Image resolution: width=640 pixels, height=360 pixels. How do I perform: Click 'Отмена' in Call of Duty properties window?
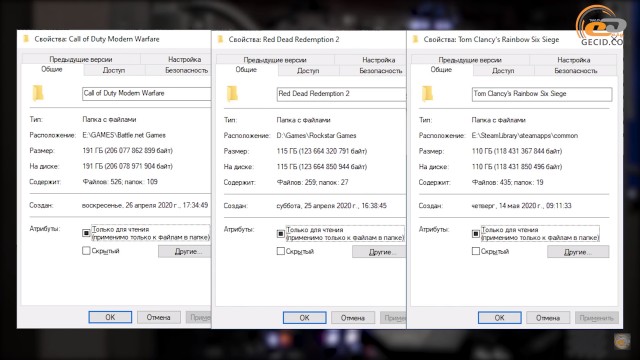[158, 317]
